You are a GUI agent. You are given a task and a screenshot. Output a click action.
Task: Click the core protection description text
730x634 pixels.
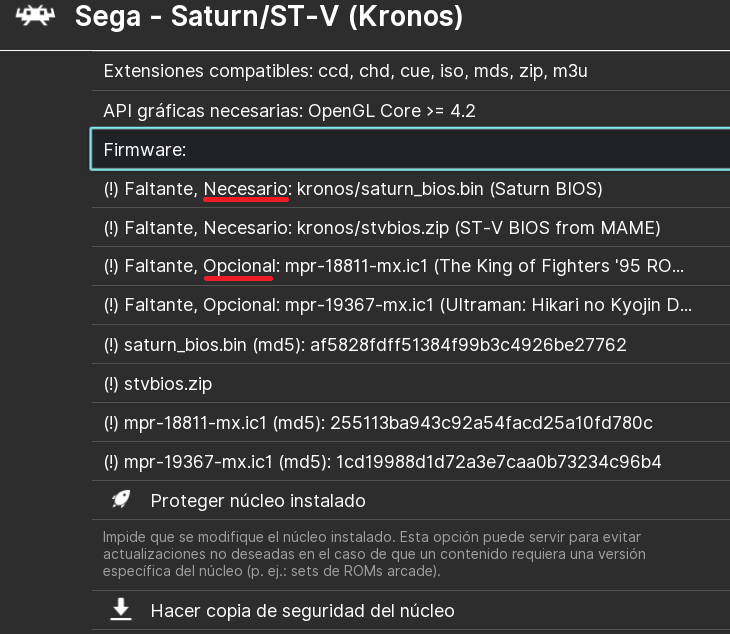375,554
